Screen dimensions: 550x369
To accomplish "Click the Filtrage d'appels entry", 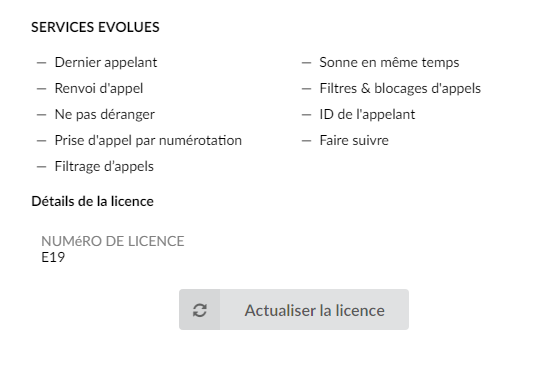I will pos(104,166).
